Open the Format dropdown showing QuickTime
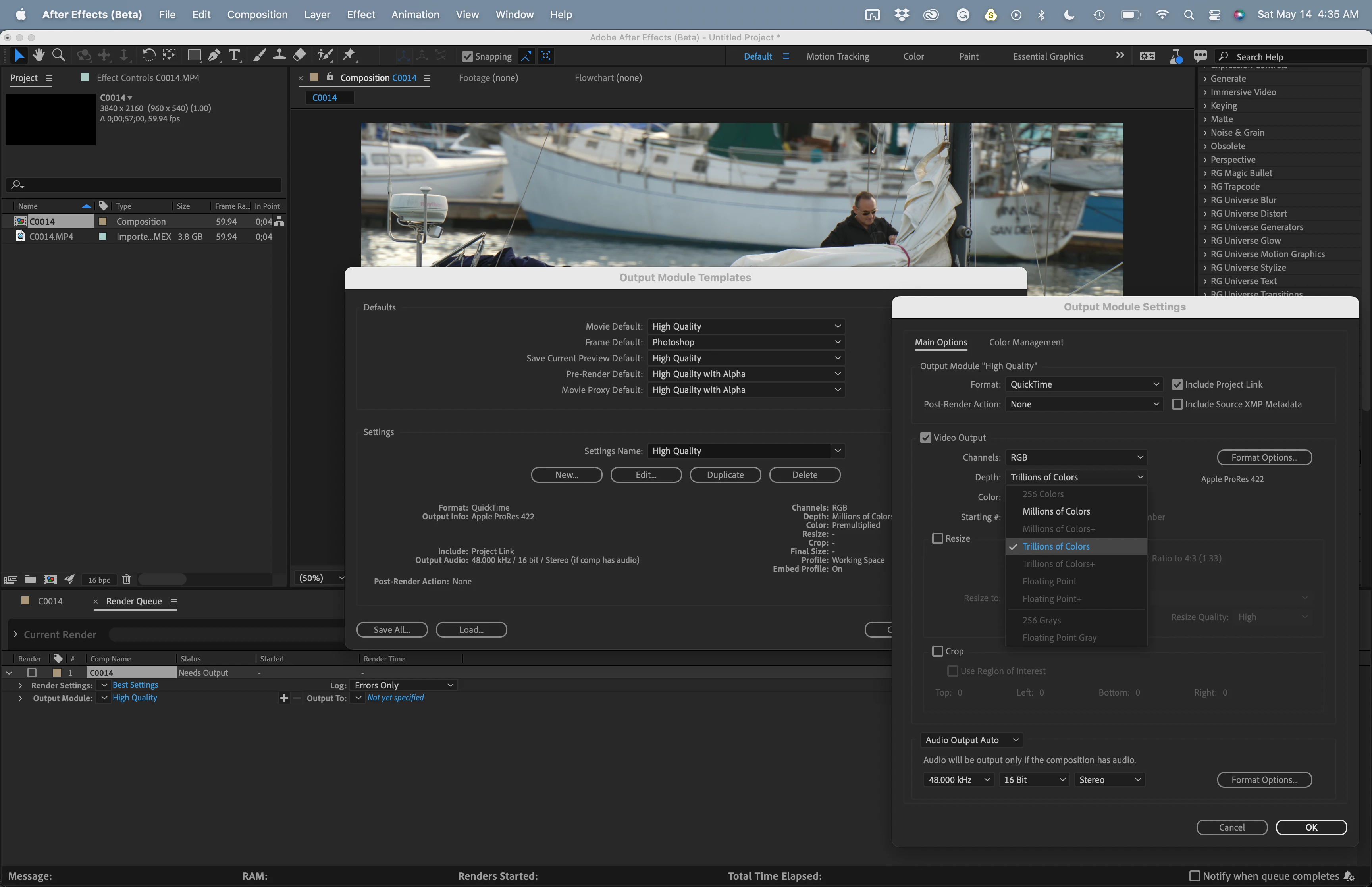This screenshot has width=1372, height=887. point(1083,384)
